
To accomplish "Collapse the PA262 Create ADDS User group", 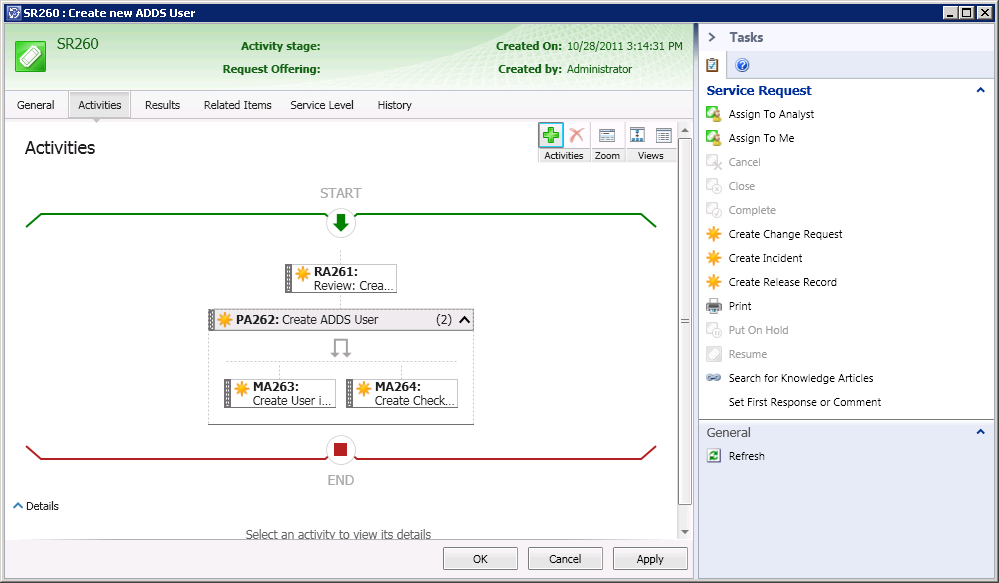I will (464, 320).
